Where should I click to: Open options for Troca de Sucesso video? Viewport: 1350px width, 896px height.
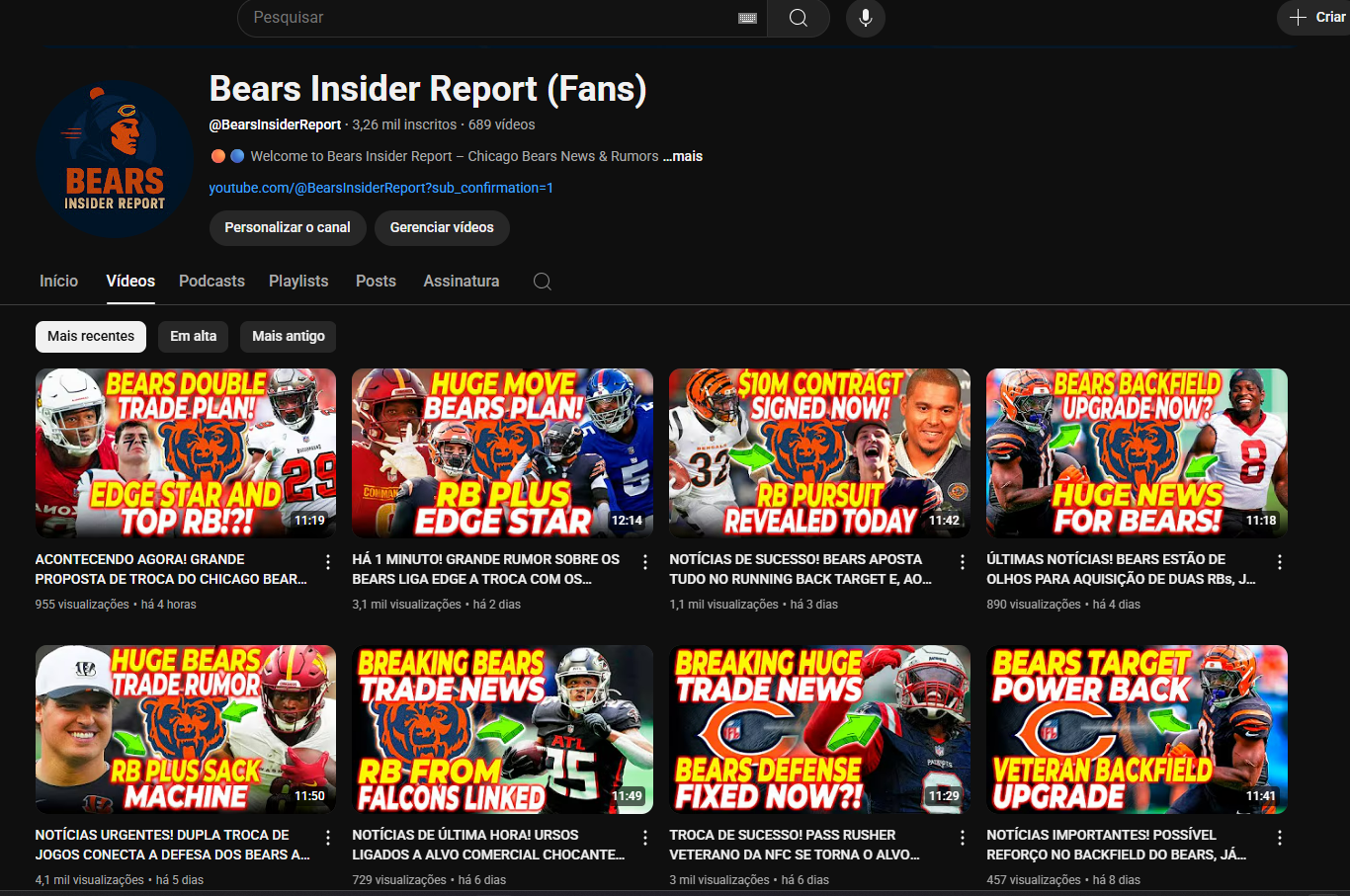963,838
